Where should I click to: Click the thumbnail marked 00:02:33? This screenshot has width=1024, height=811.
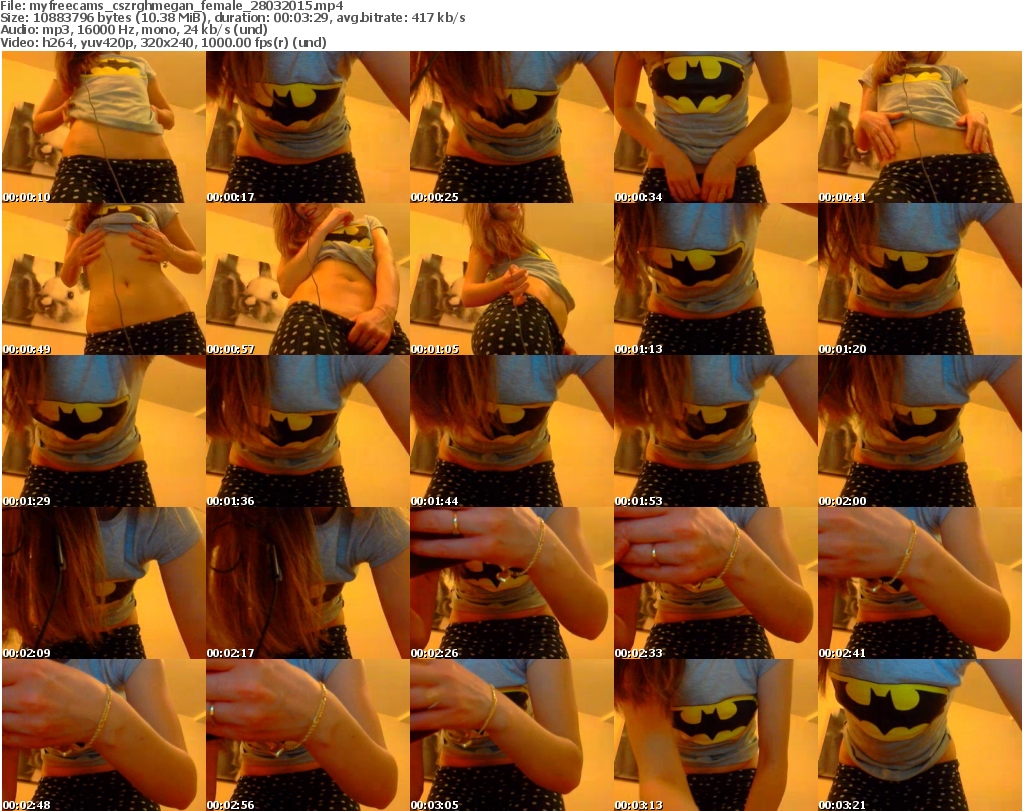click(x=716, y=583)
